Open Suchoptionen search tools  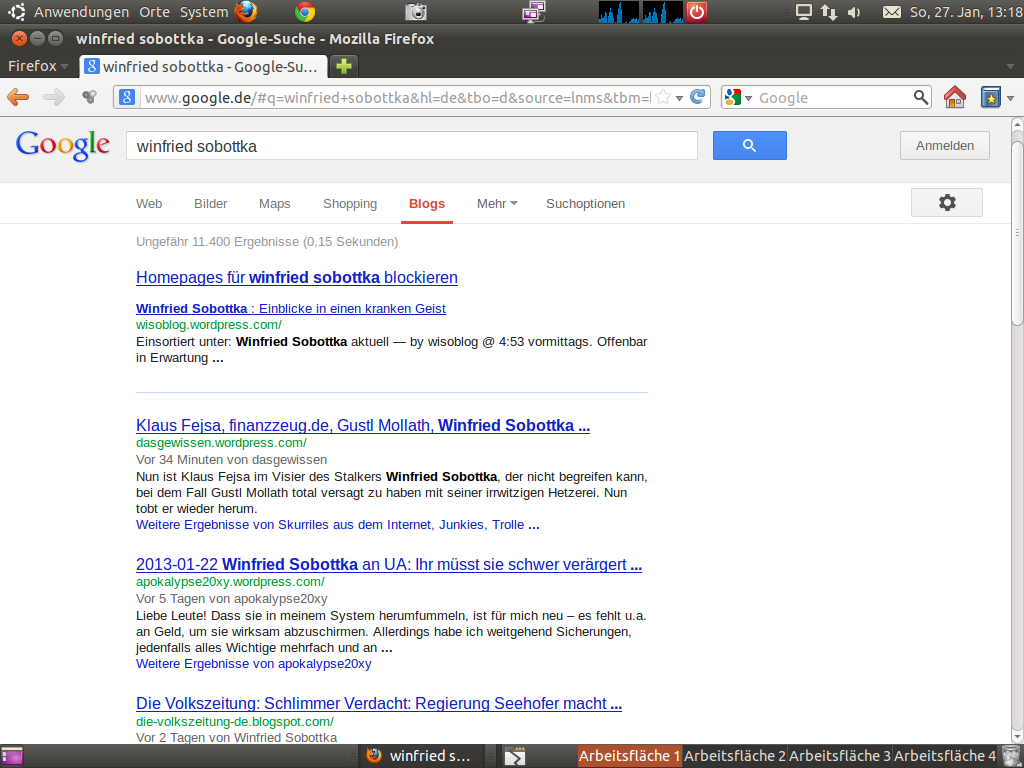(x=585, y=204)
